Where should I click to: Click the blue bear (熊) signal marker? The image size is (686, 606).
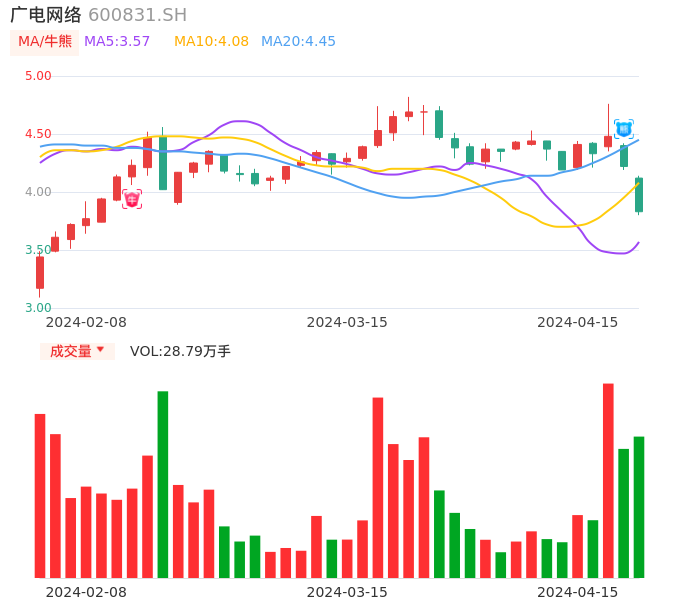pos(623,129)
